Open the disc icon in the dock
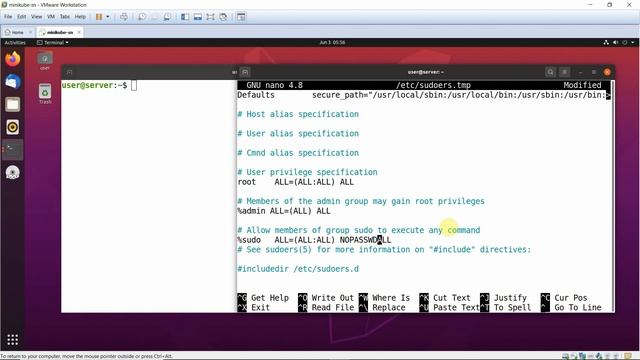This screenshot has width=640, height=360. [x=13, y=173]
